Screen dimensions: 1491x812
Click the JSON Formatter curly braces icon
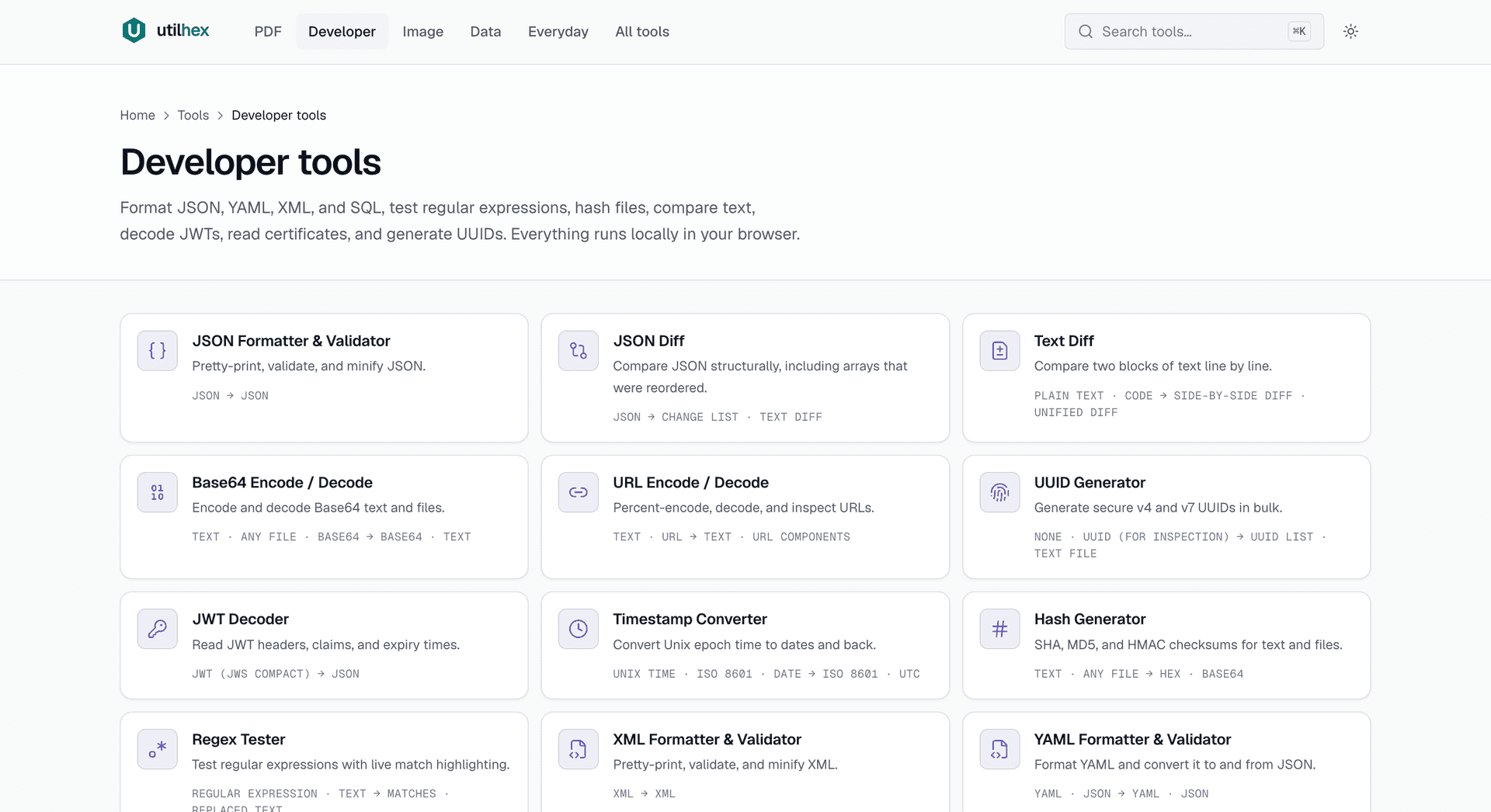158,351
